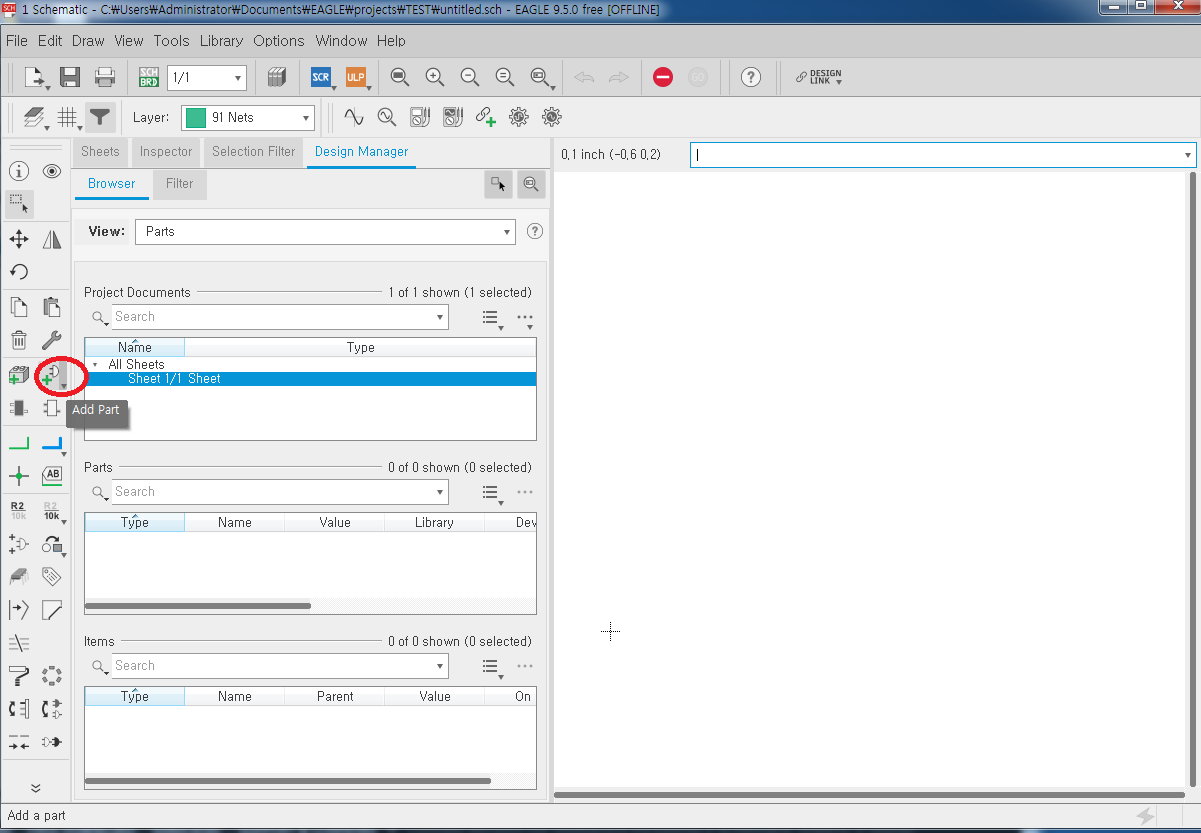Click the Zoom out magnifier

tap(469, 77)
